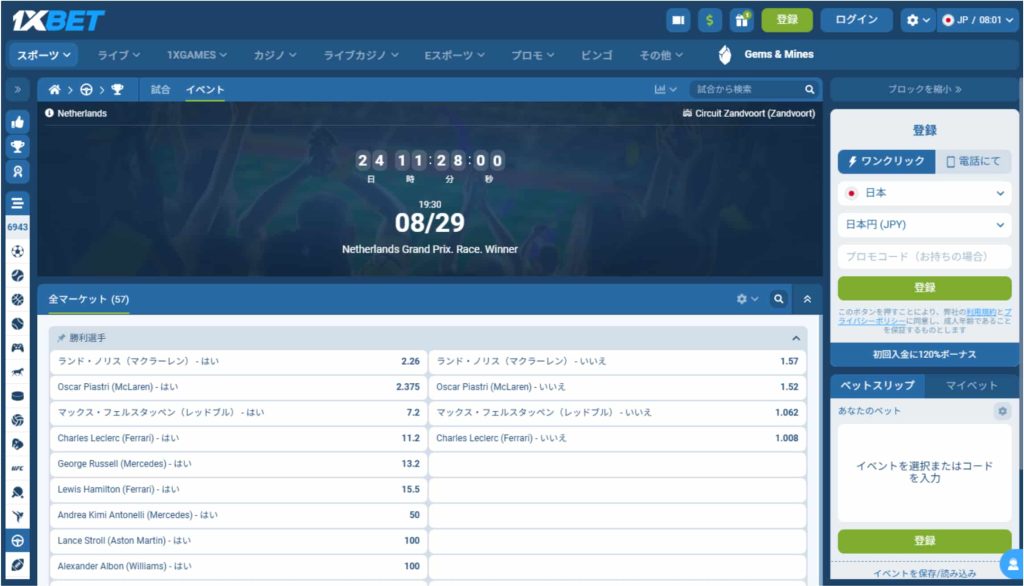Select the horse racing icon in sidebar

coord(18,372)
